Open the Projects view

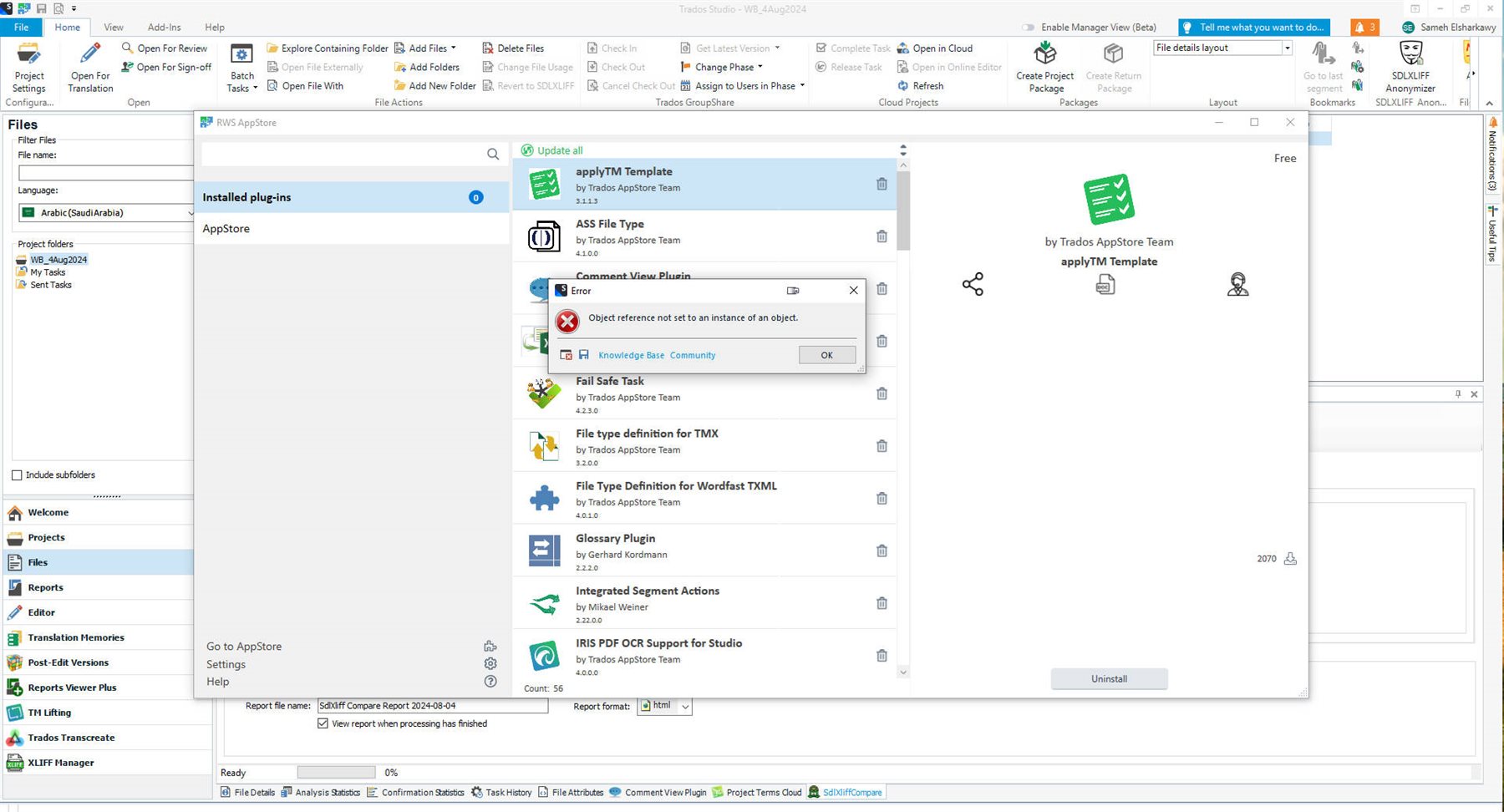tap(99, 538)
